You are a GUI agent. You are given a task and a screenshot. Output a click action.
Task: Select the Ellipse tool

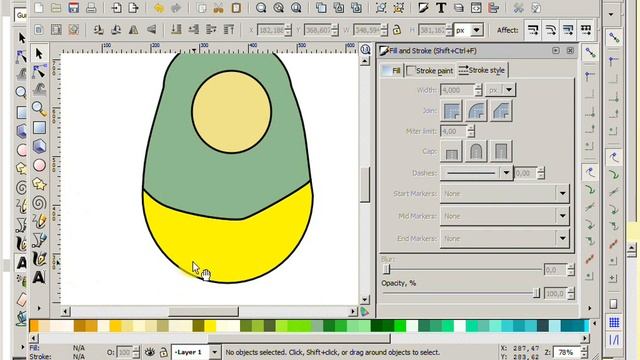click(x=39, y=165)
